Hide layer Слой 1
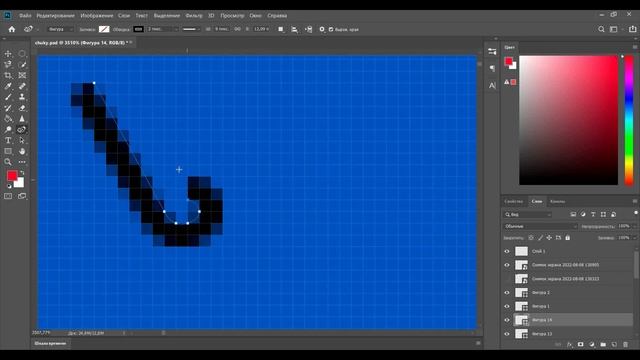 (507, 251)
